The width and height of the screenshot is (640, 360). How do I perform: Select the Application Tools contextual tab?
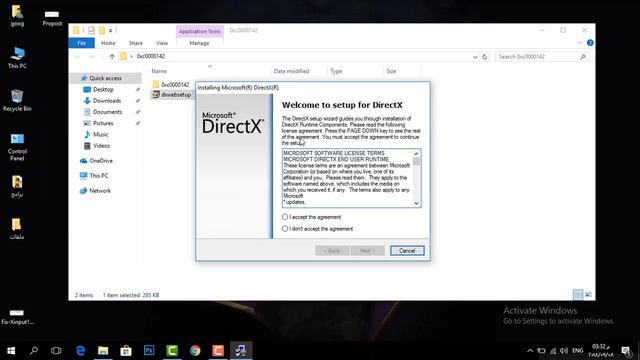(200, 31)
